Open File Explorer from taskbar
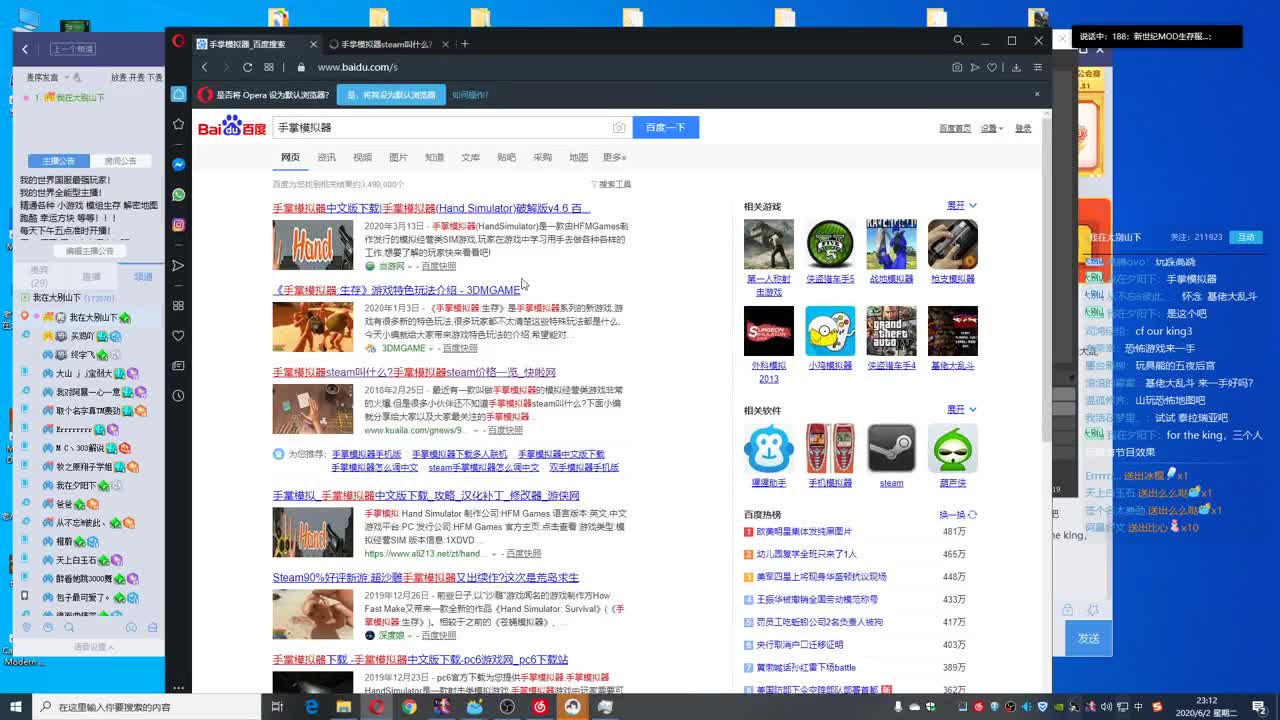This screenshot has width=1280, height=720. tap(343, 706)
